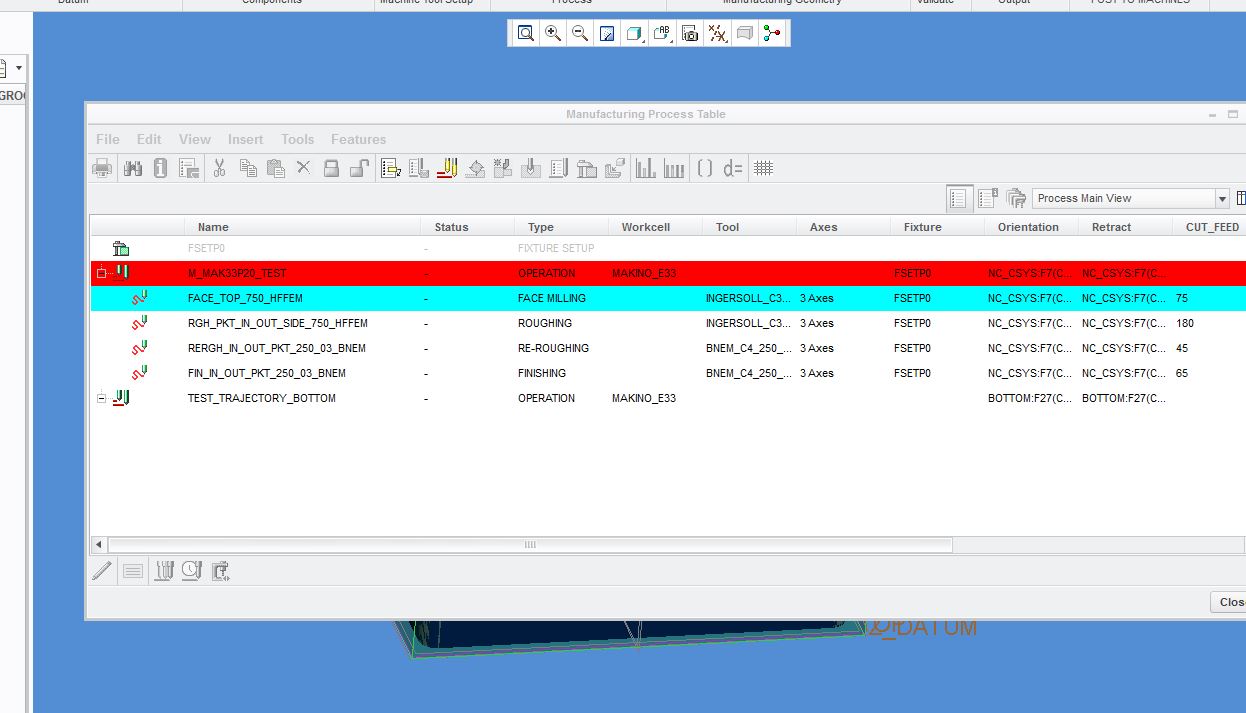Viewport: 1246px width, 713px height.
Task: Click the red-yellow insert step tool icon
Action: pos(447,169)
